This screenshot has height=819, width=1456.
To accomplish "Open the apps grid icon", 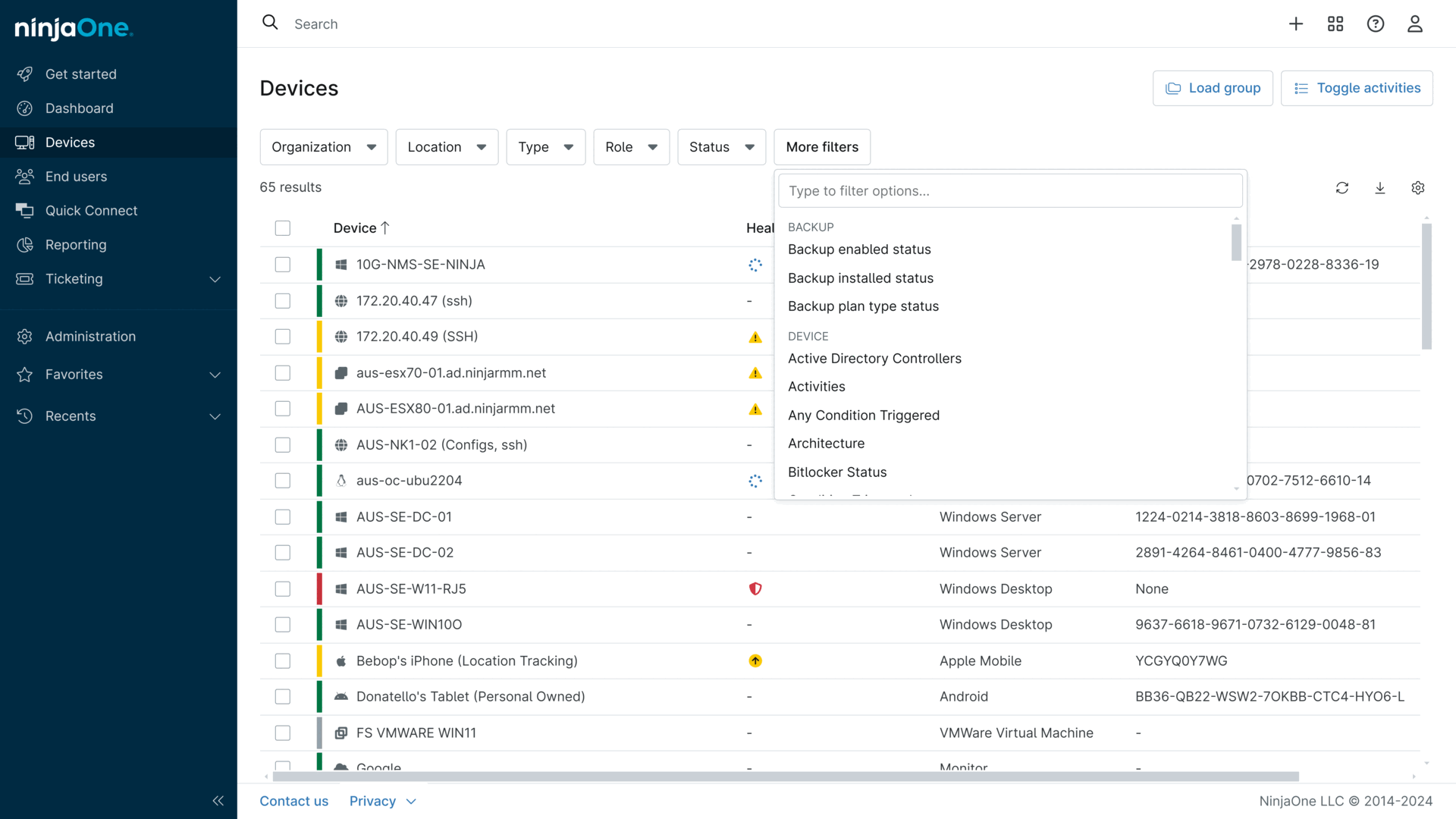I will pos(1335,24).
